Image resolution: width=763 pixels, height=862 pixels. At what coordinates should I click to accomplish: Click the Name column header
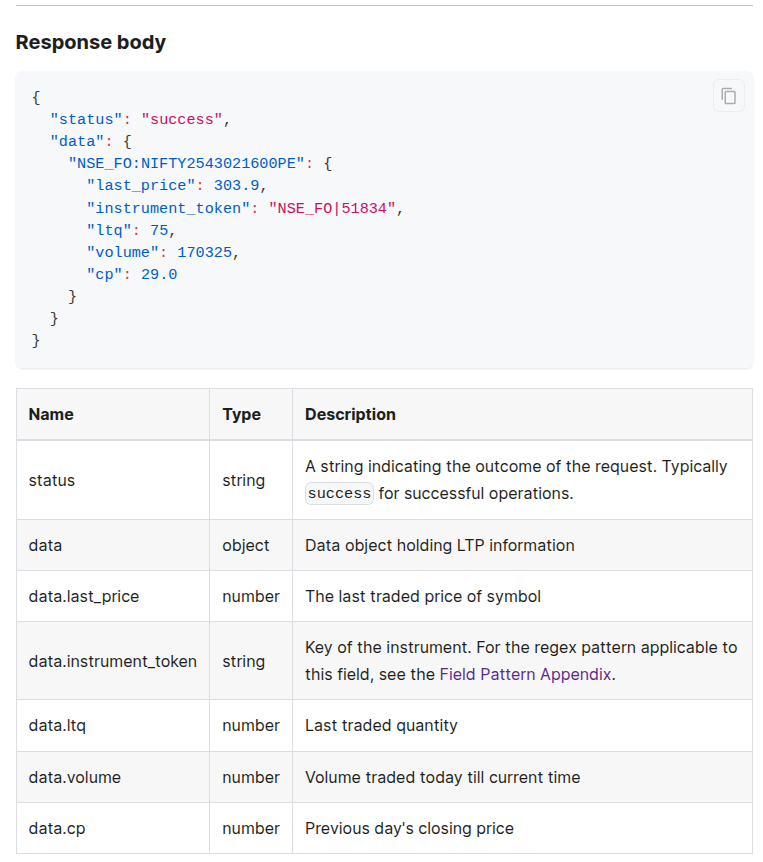(x=51, y=414)
